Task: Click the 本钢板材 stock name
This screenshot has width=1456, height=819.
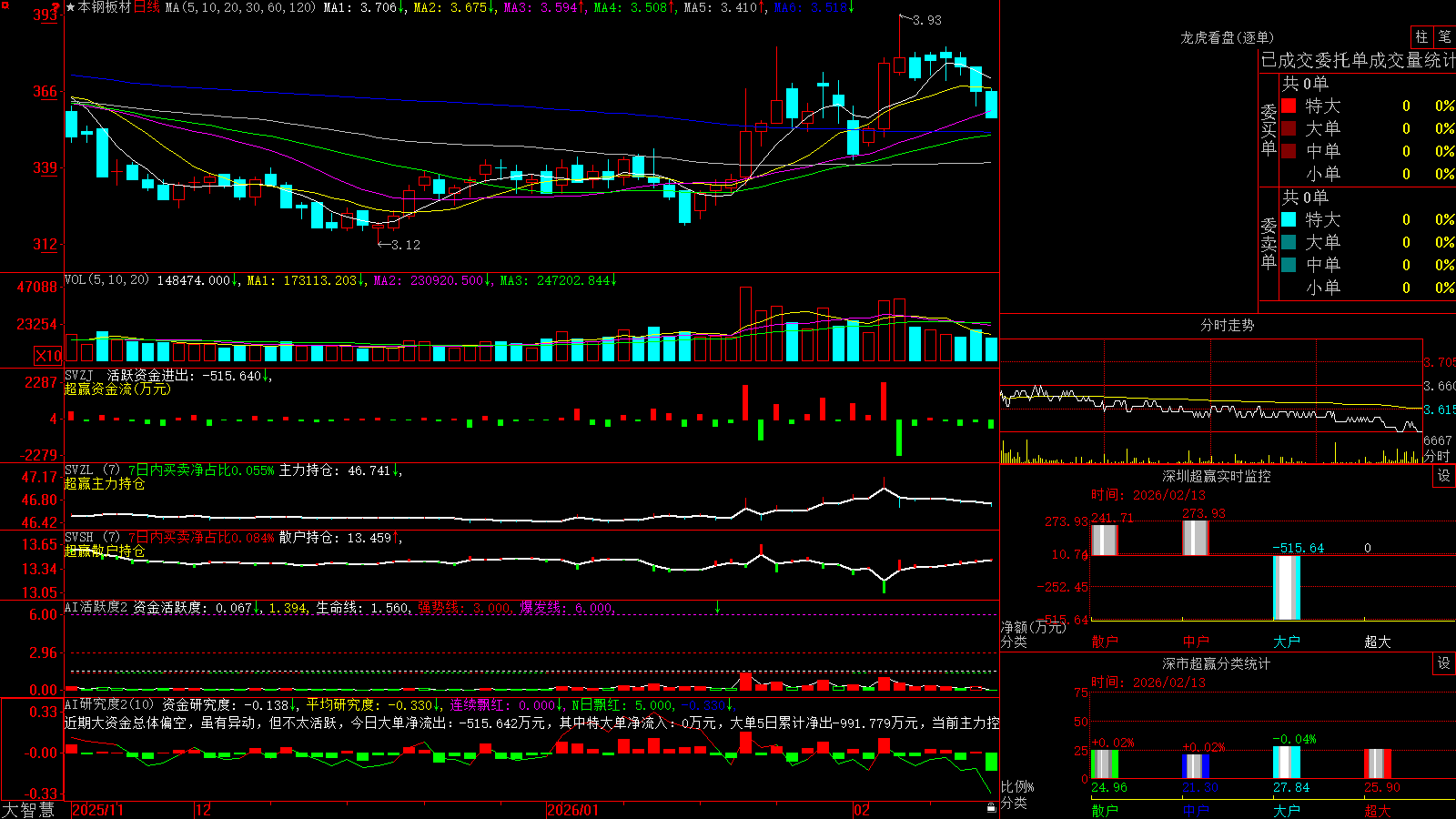Action: pyautogui.click(x=105, y=7)
